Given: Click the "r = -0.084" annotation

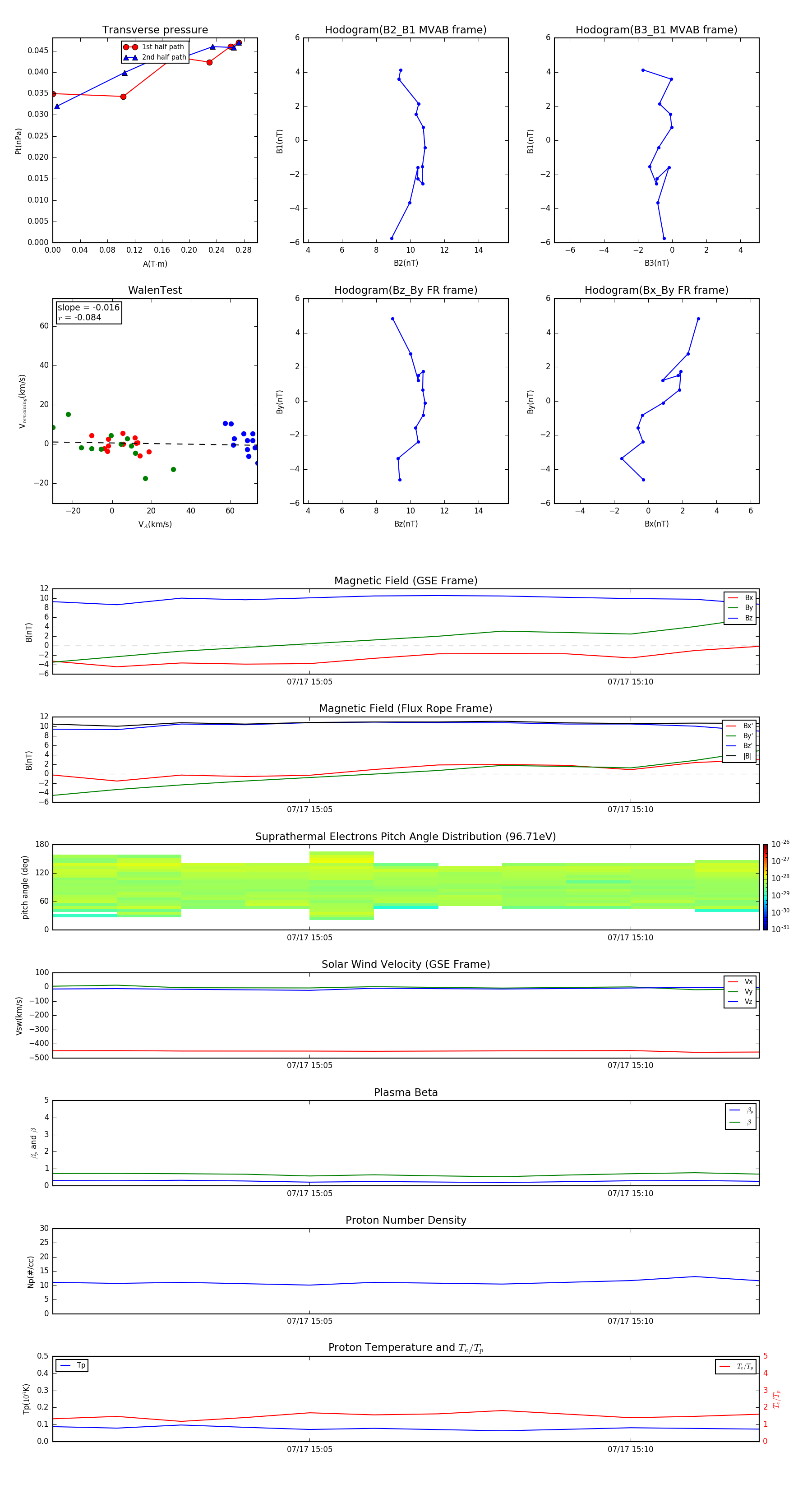Looking at the screenshot, I should click(x=80, y=317).
